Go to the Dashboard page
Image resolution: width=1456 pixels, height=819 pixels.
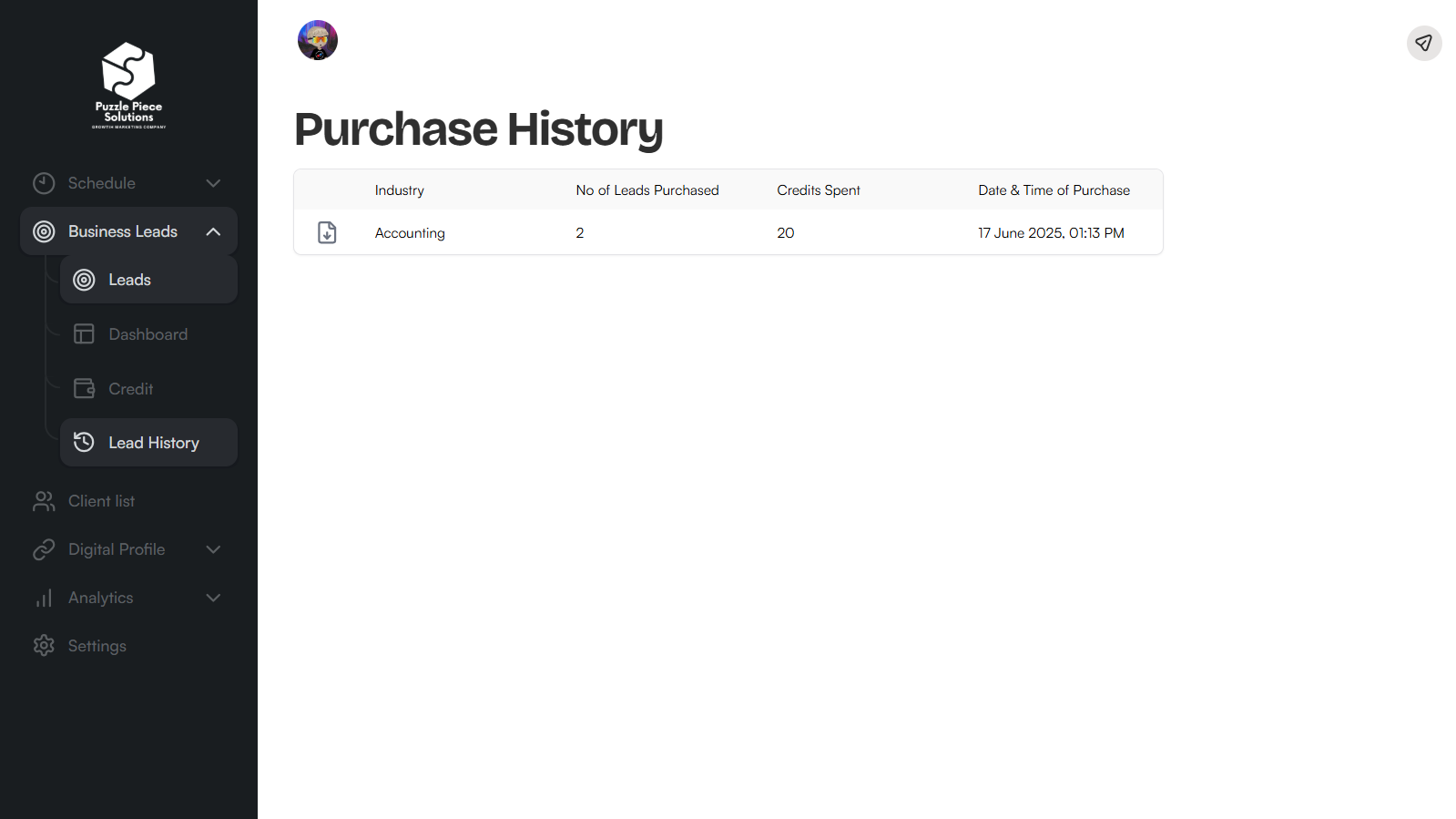point(148,334)
